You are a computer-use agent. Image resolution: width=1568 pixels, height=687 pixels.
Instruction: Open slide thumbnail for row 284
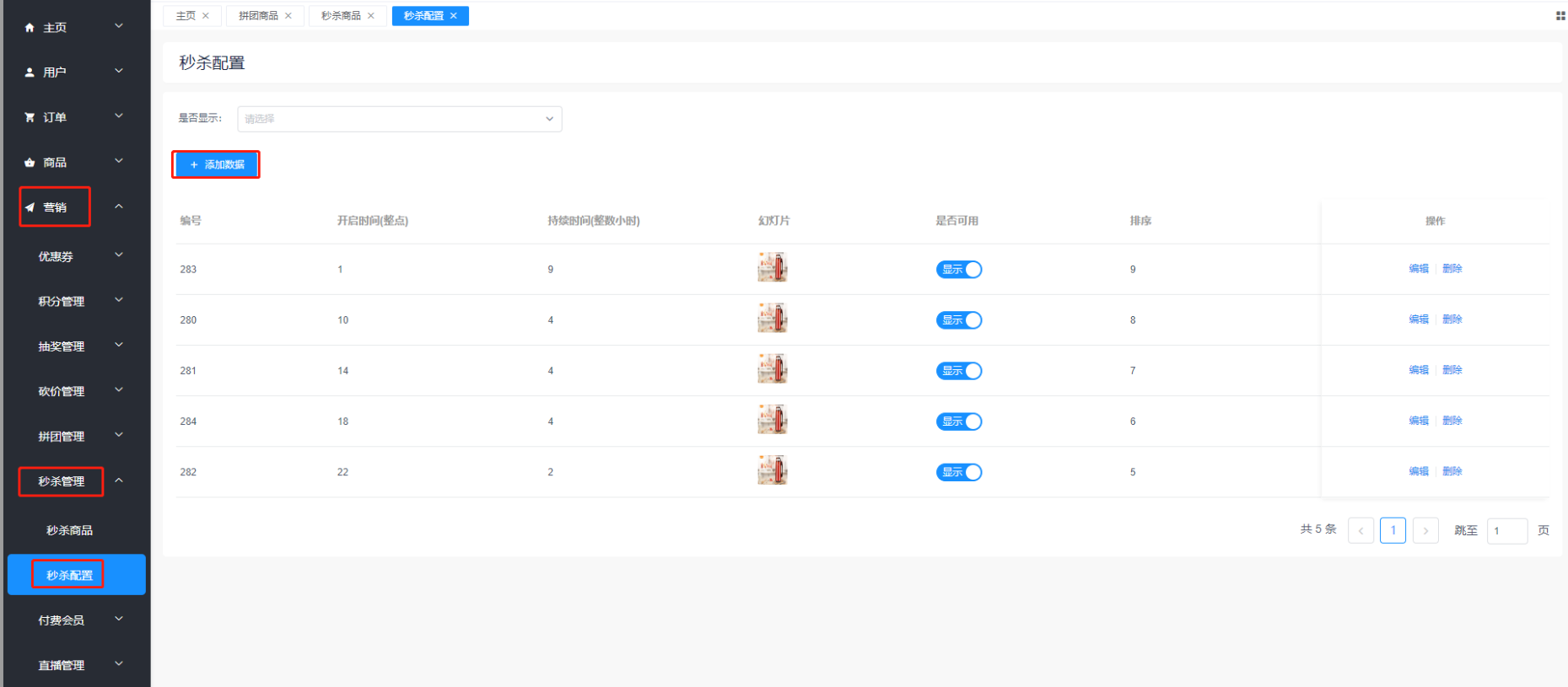coord(772,420)
